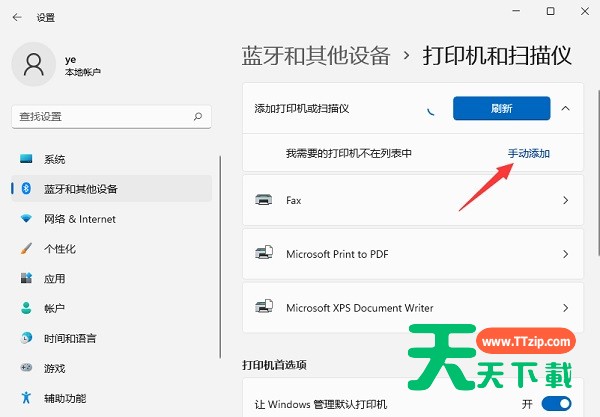The width and height of the screenshot is (600, 417).
Task: Click the Network & Internet wifi icon
Action: click(x=26, y=219)
